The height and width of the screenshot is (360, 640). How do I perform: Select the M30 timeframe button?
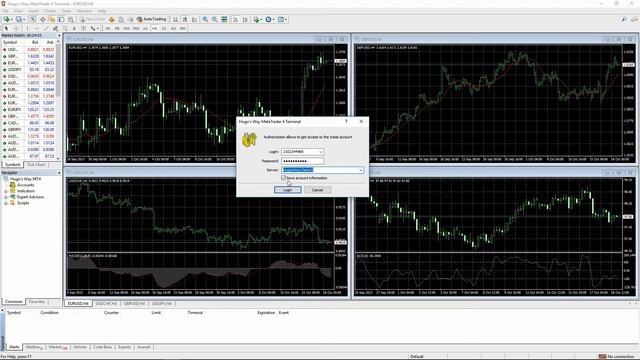click(136, 29)
